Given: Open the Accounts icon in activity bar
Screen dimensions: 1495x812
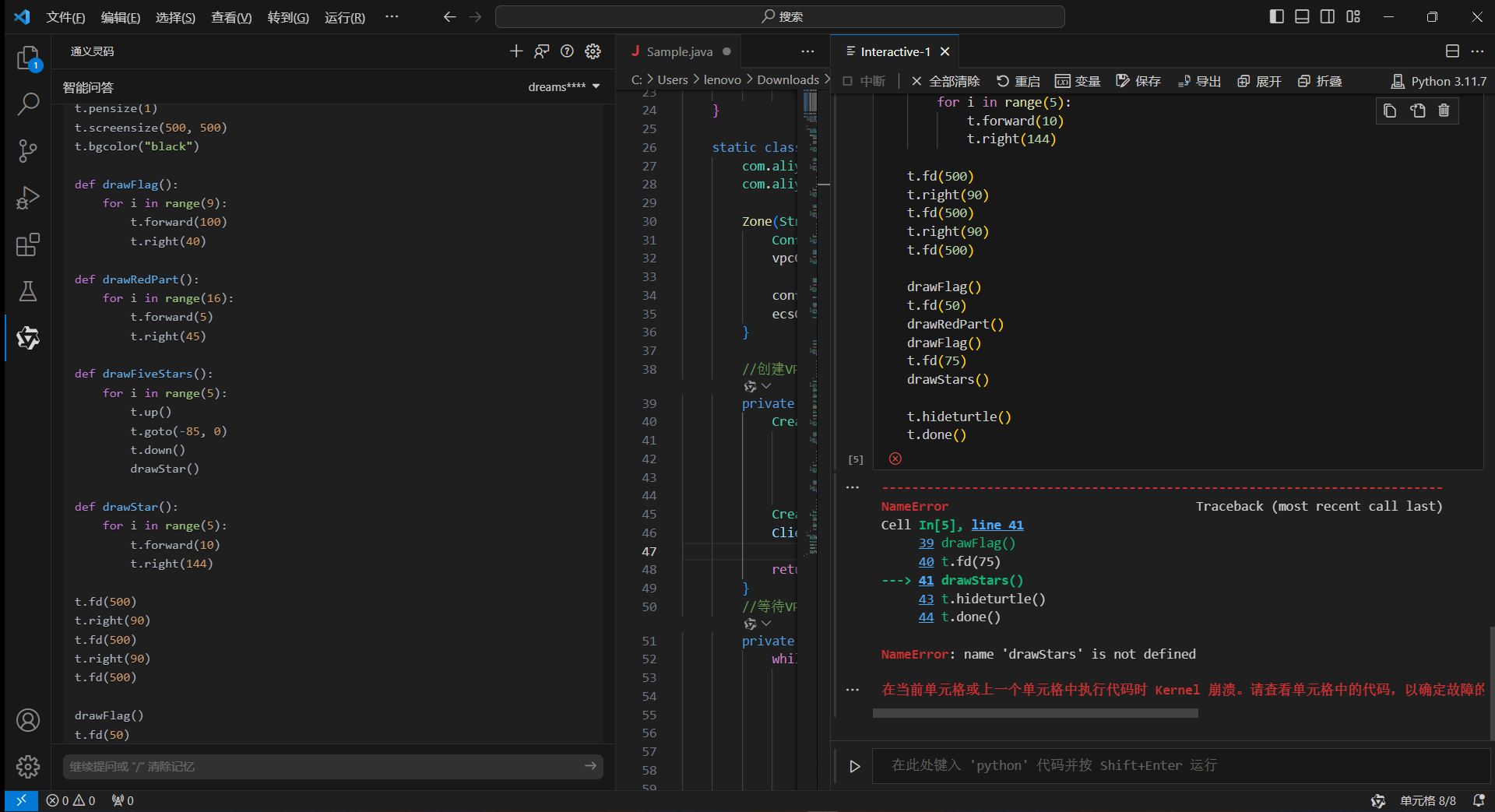Looking at the screenshot, I should (28, 720).
